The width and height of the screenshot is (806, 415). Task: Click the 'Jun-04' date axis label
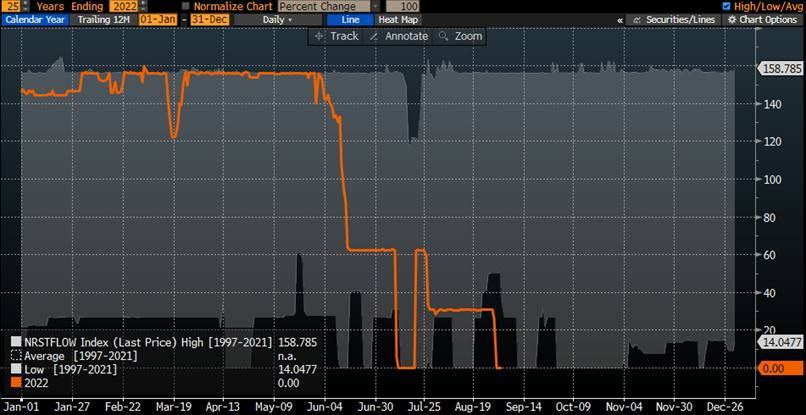[324, 406]
